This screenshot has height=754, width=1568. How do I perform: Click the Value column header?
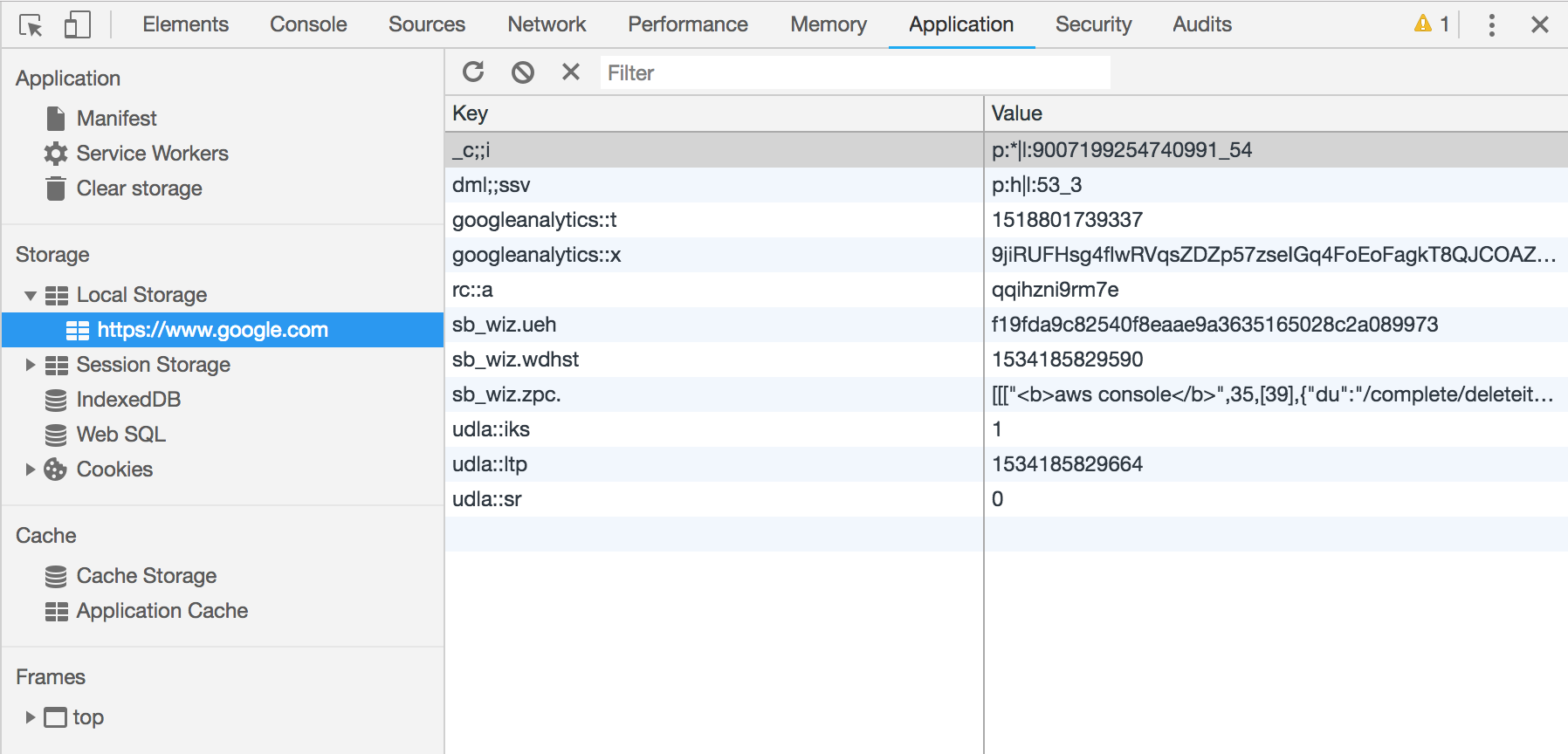(x=1276, y=113)
